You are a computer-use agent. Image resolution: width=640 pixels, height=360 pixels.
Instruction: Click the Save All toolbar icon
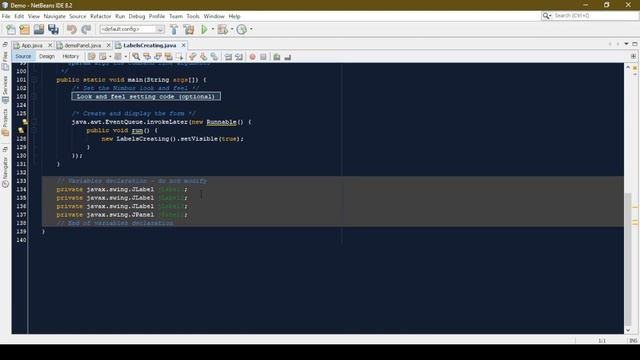coord(53,29)
